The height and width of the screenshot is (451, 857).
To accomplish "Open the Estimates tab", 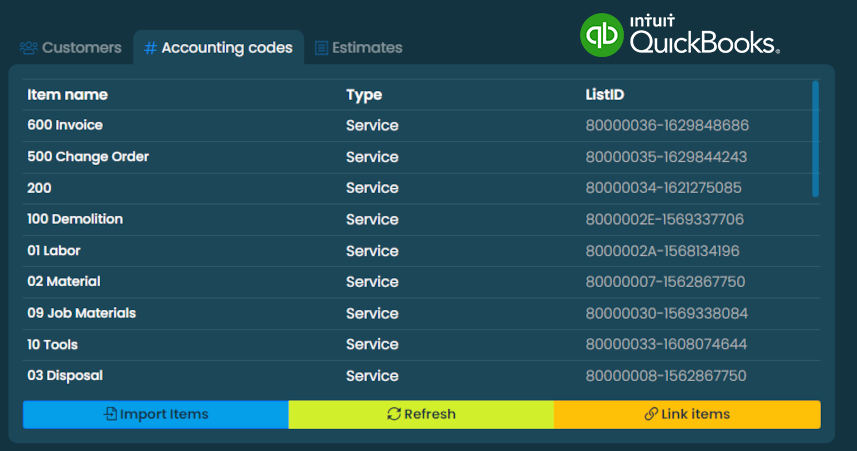I will click(x=358, y=48).
